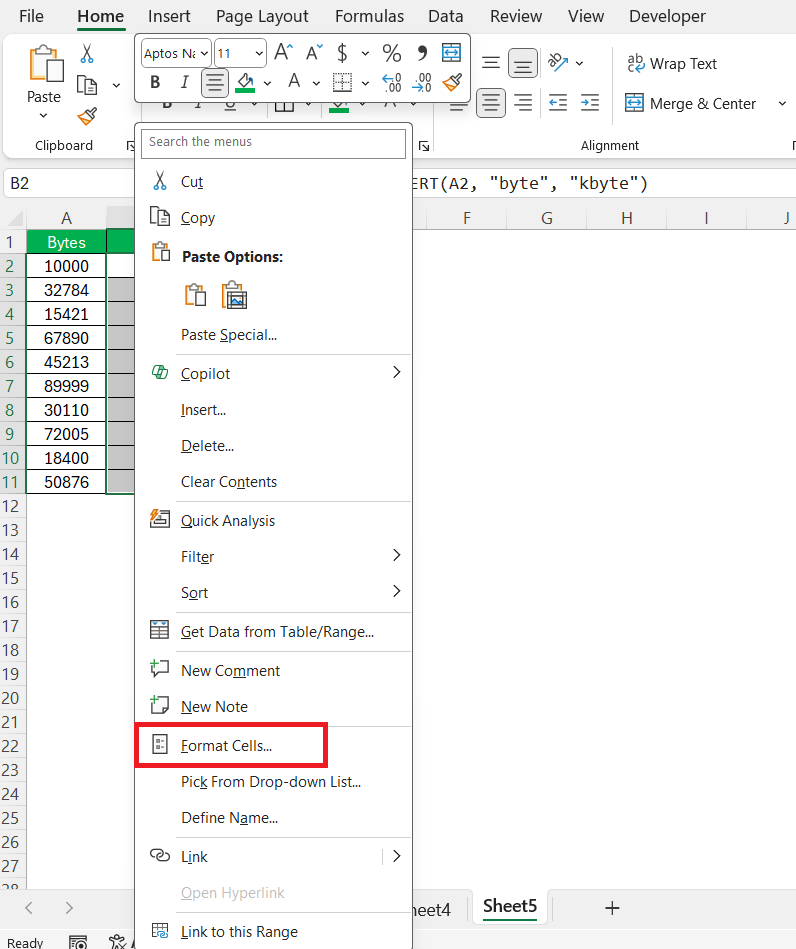Choose Paste as Picture under Paste Options

[234, 295]
